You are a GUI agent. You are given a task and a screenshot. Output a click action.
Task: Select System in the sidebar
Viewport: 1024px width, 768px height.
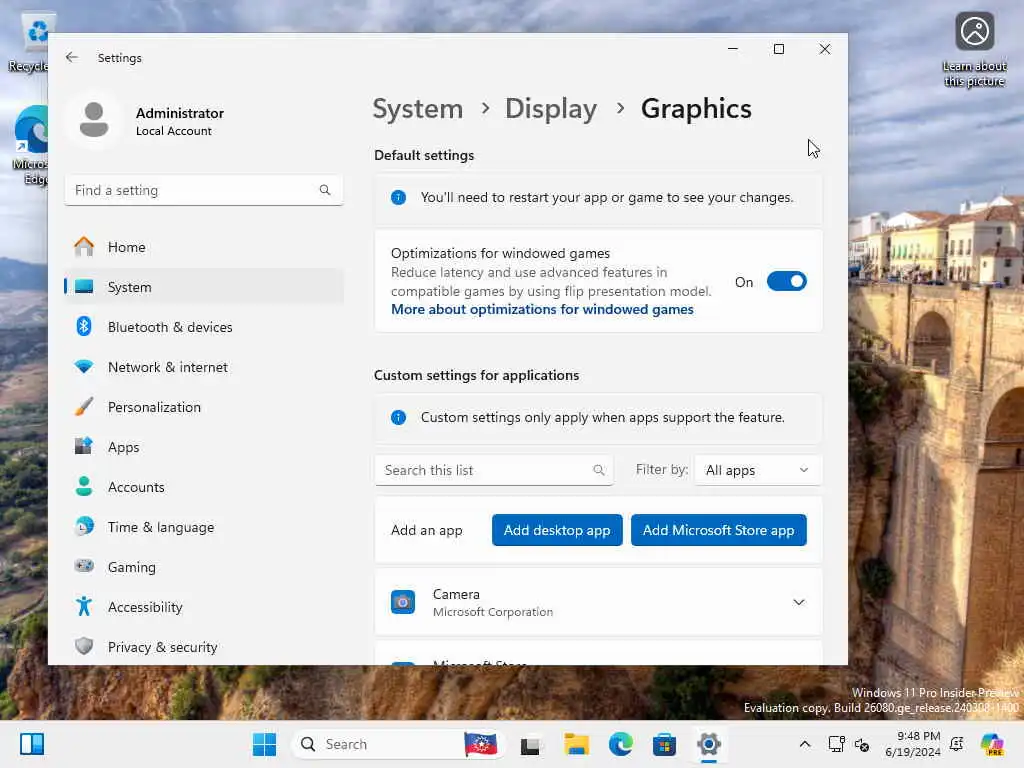[204, 287]
